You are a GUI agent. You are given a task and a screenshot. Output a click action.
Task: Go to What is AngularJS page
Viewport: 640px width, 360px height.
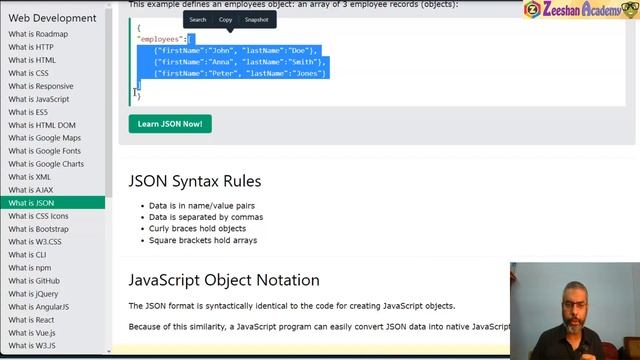tap(39, 307)
